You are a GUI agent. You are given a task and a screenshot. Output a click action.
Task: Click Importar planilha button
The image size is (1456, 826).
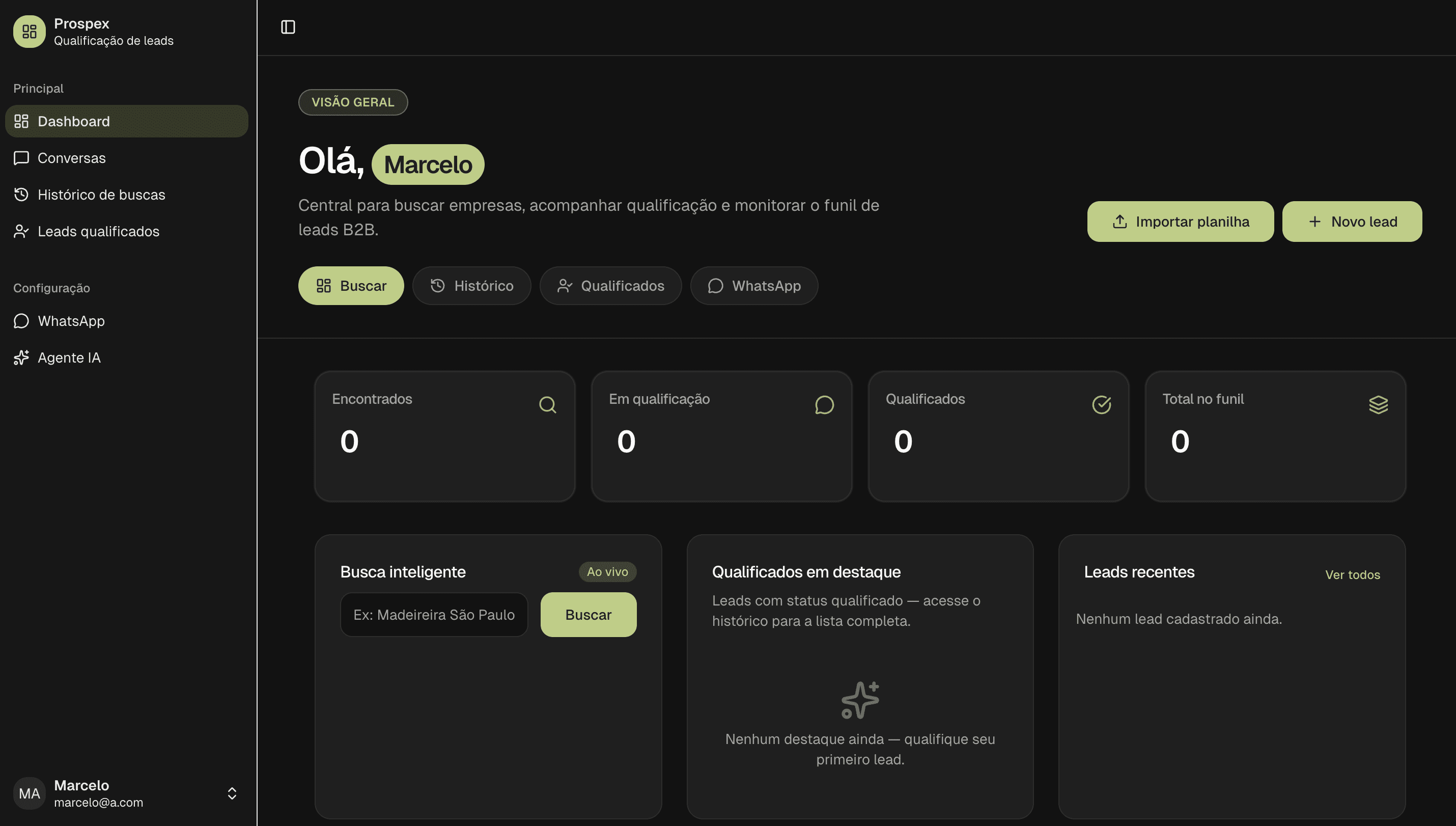pos(1181,222)
